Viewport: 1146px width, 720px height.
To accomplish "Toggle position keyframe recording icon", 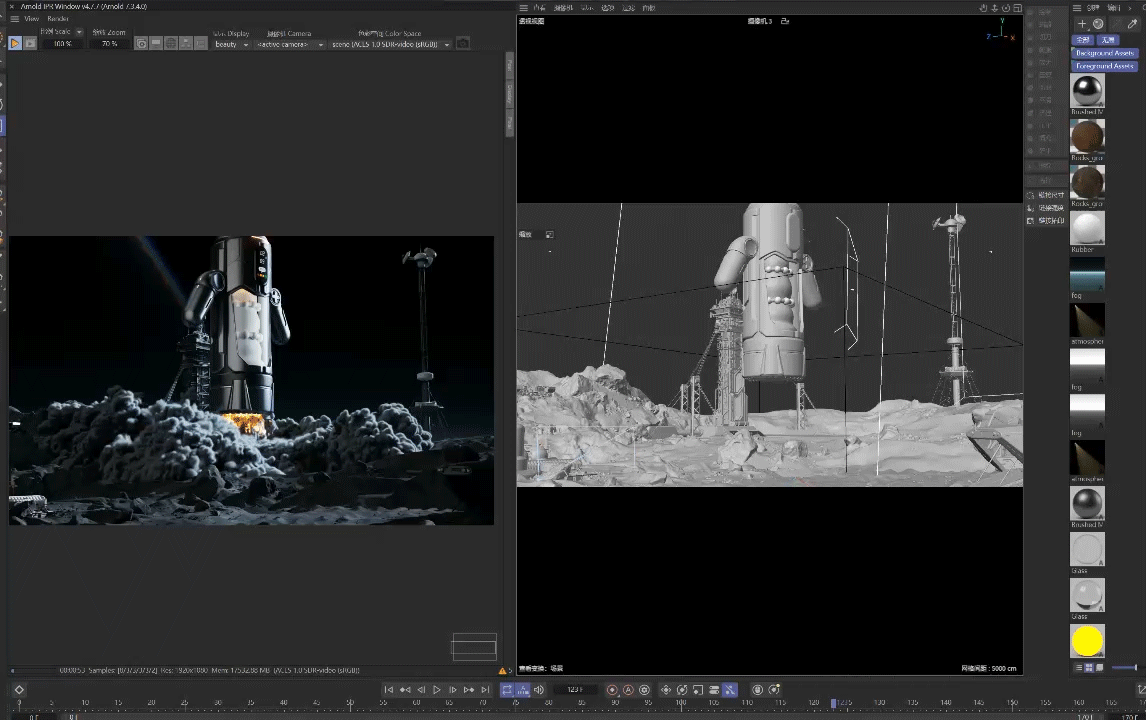I will point(666,690).
